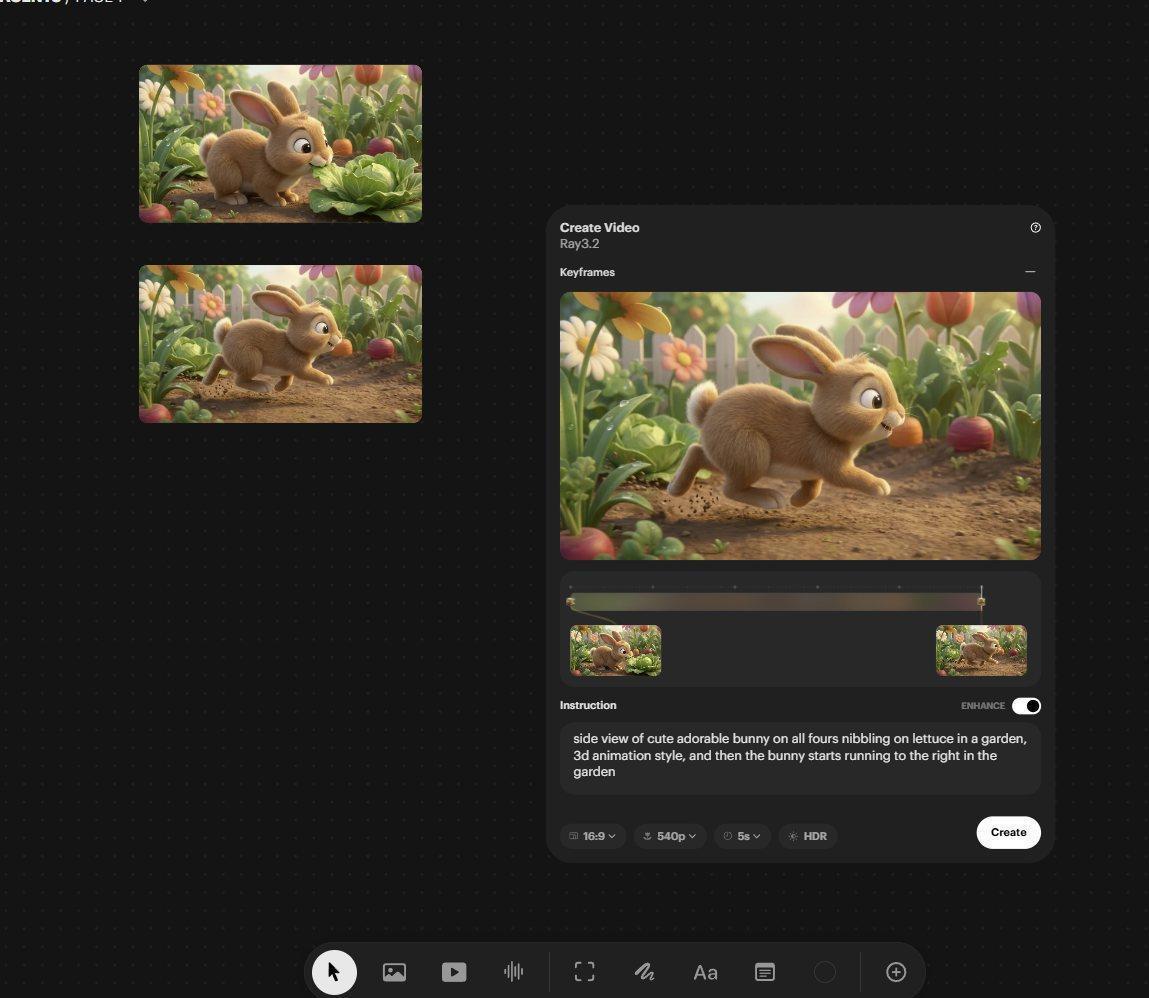Pick the dark circle color swatch
The width and height of the screenshot is (1149, 998).
(824, 972)
